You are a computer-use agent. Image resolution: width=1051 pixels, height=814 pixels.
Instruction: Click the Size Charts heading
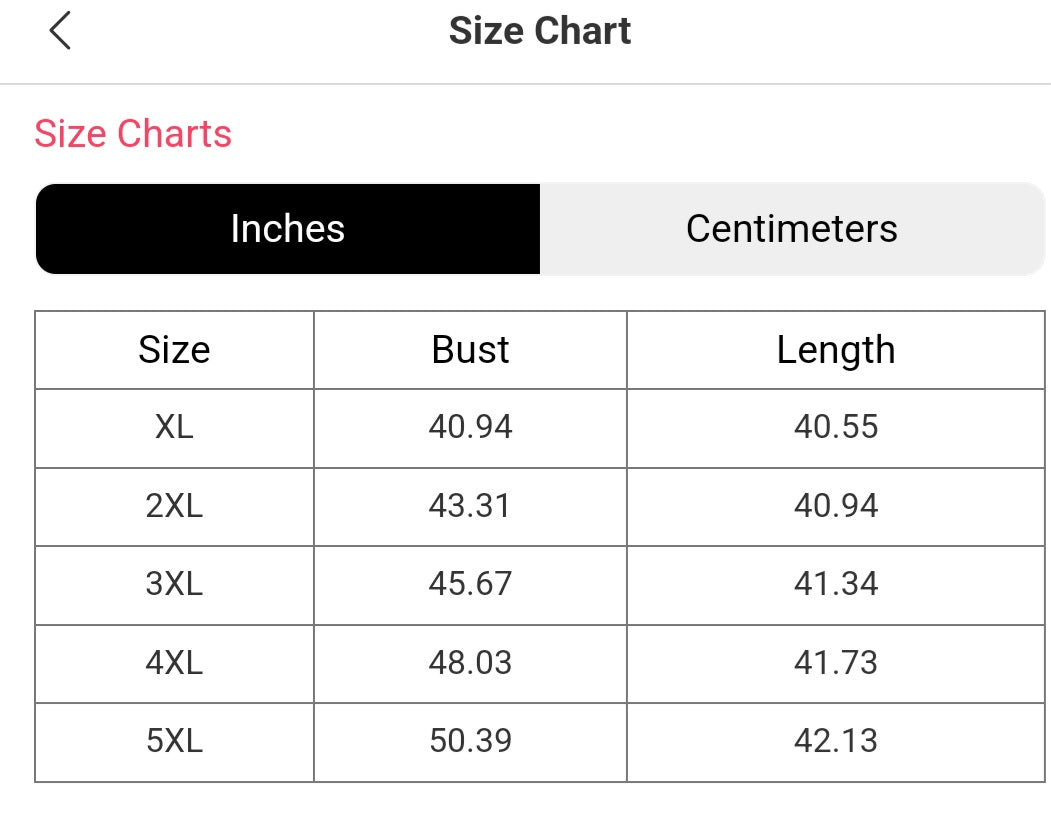tap(133, 133)
